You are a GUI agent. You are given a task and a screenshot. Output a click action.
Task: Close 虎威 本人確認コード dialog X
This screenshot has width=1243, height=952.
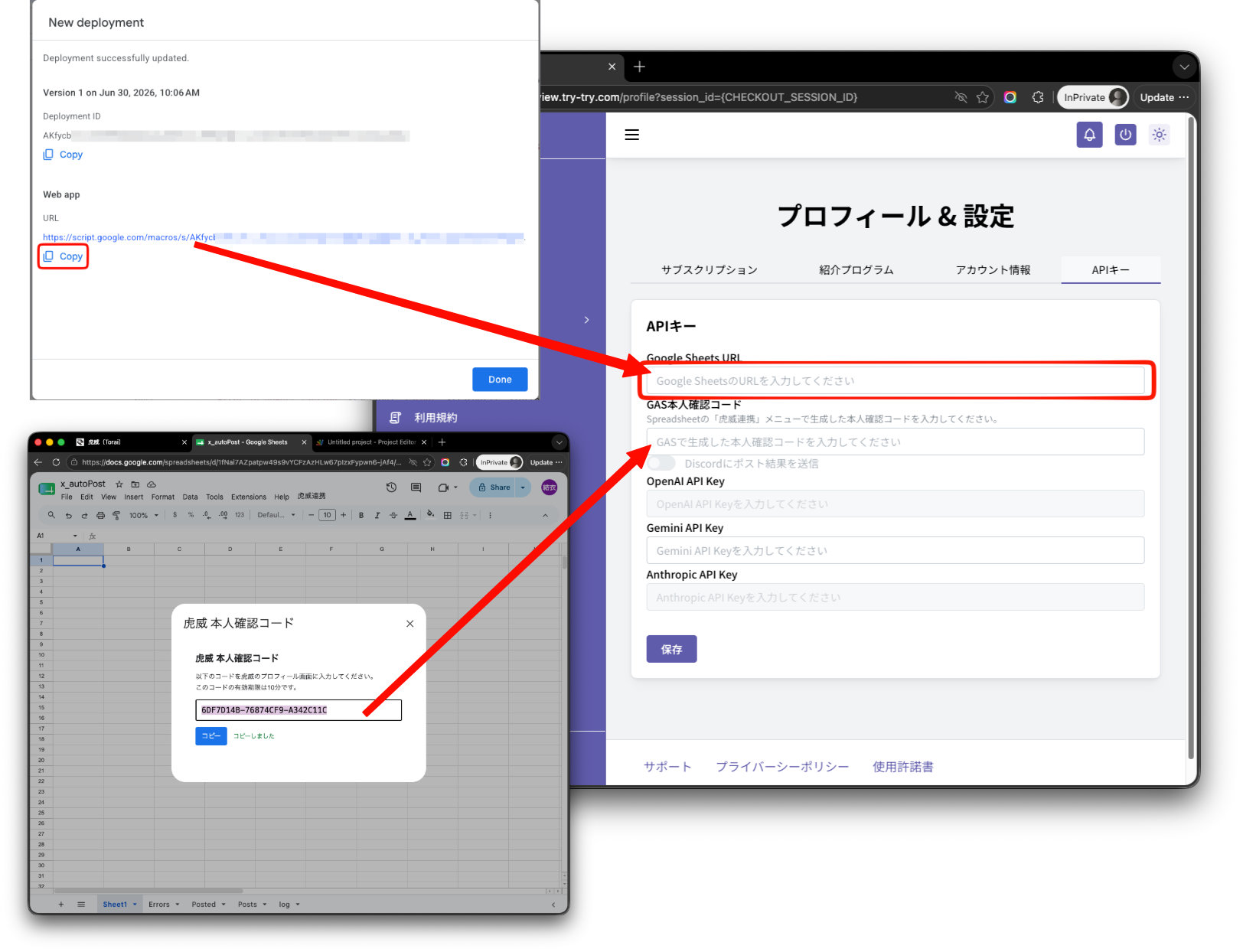pos(410,624)
